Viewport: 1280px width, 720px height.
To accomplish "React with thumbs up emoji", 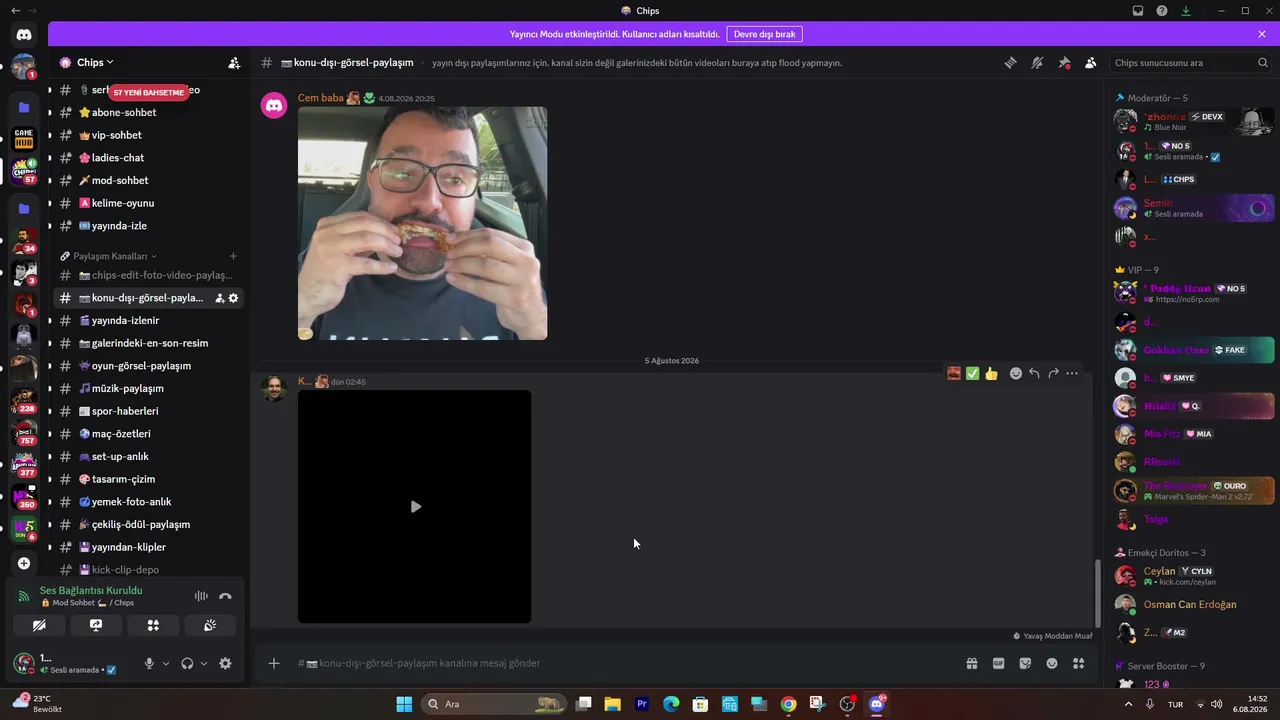I will [991, 373].
